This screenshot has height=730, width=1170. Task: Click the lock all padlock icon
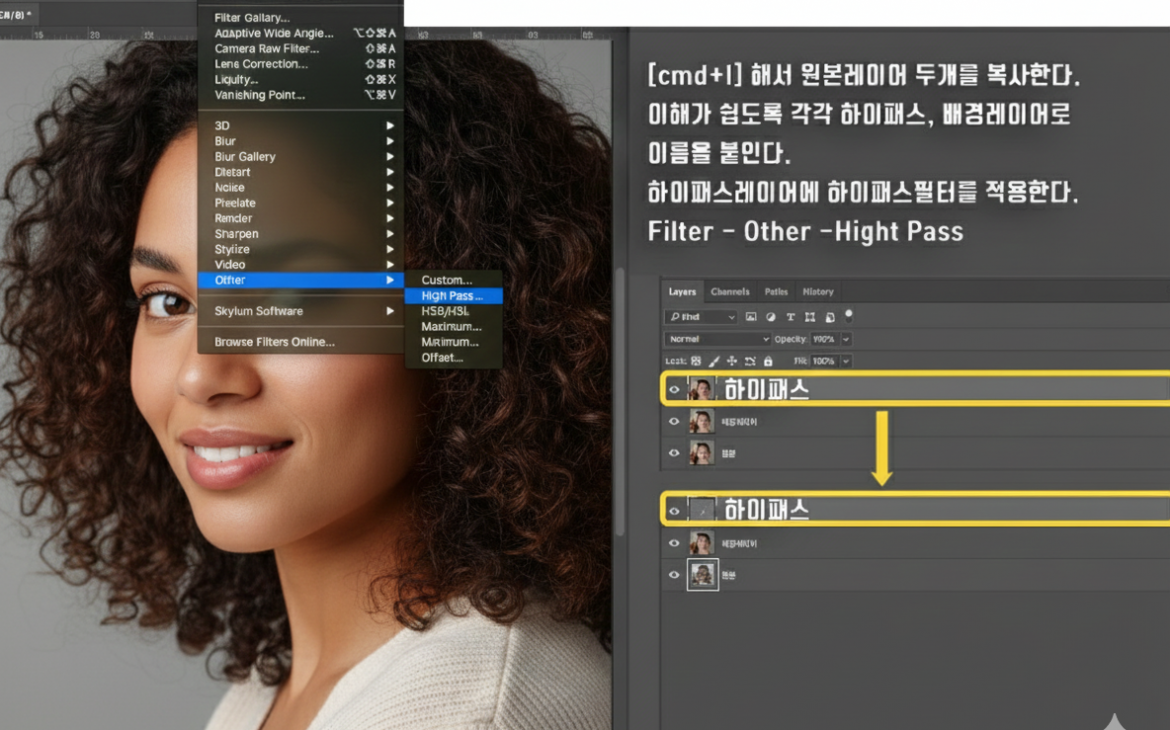[x=768, y=361]
